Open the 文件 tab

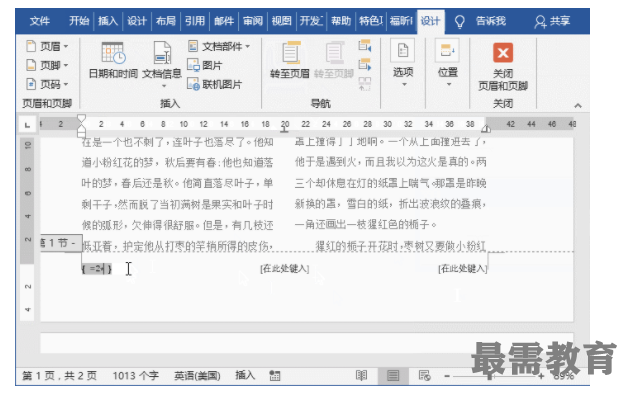(40, 21)
